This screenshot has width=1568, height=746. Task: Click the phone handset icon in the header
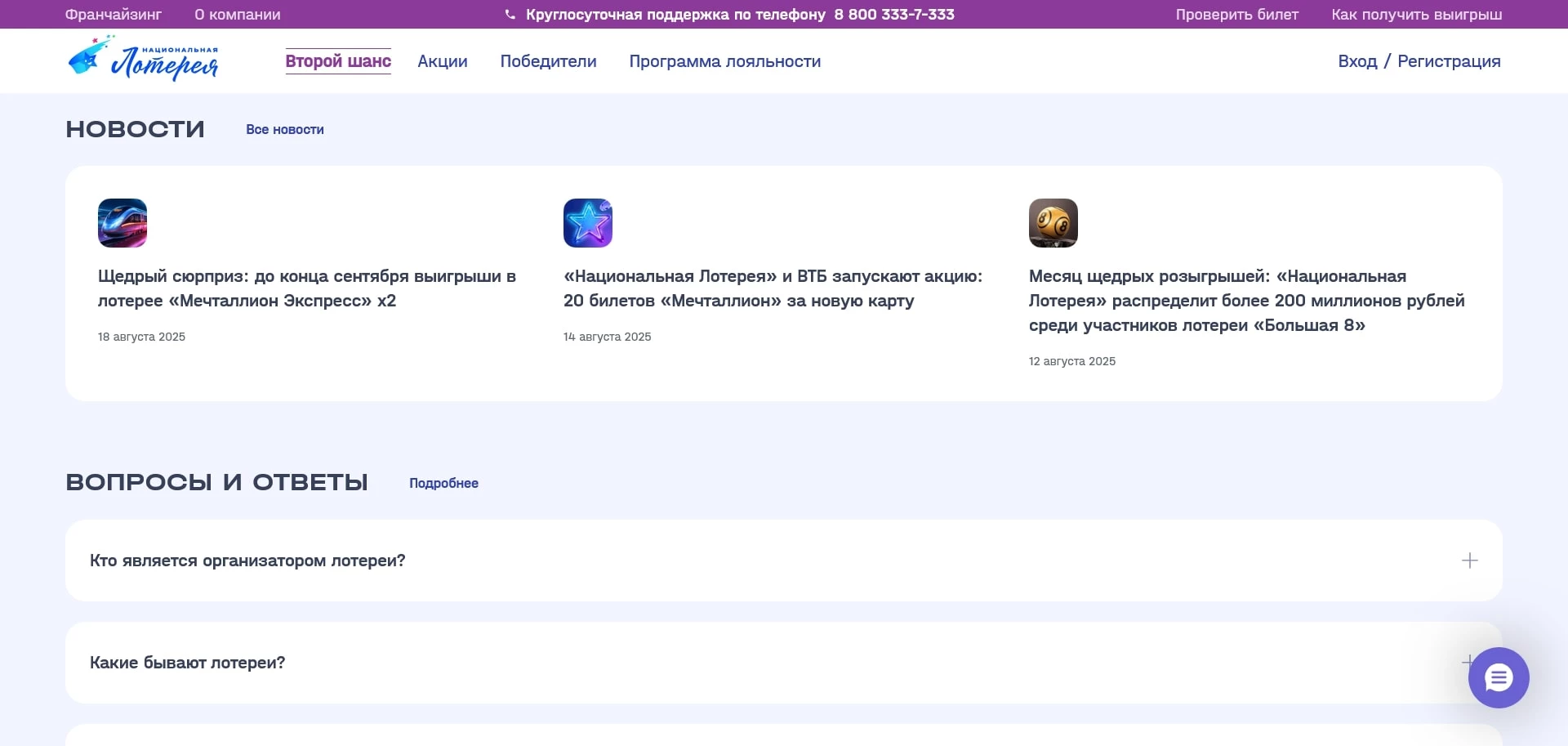pos(510,13)
